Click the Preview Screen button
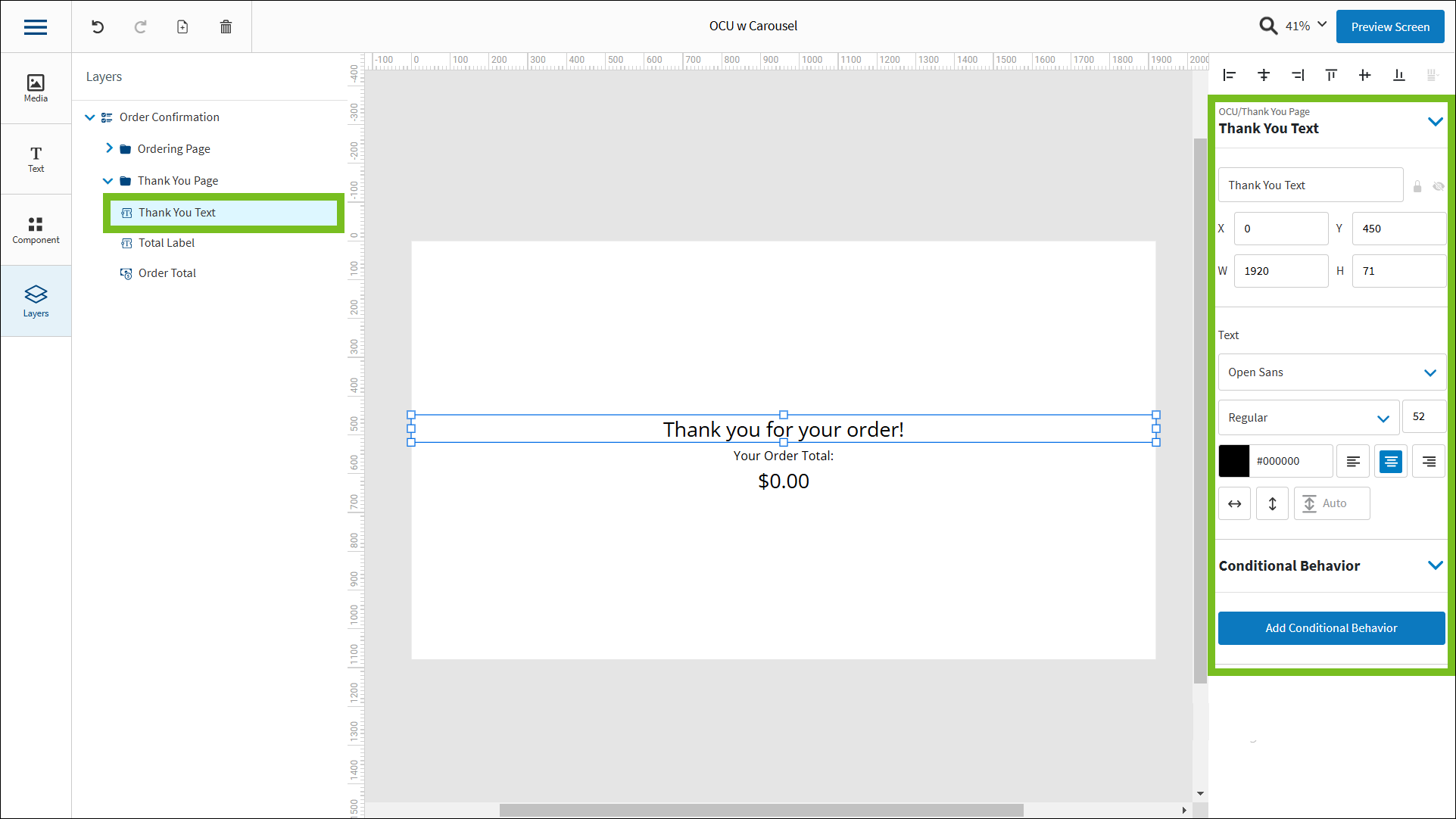Image resolution: width=1456 pixels, height=819 pixels. point(1389,26)
